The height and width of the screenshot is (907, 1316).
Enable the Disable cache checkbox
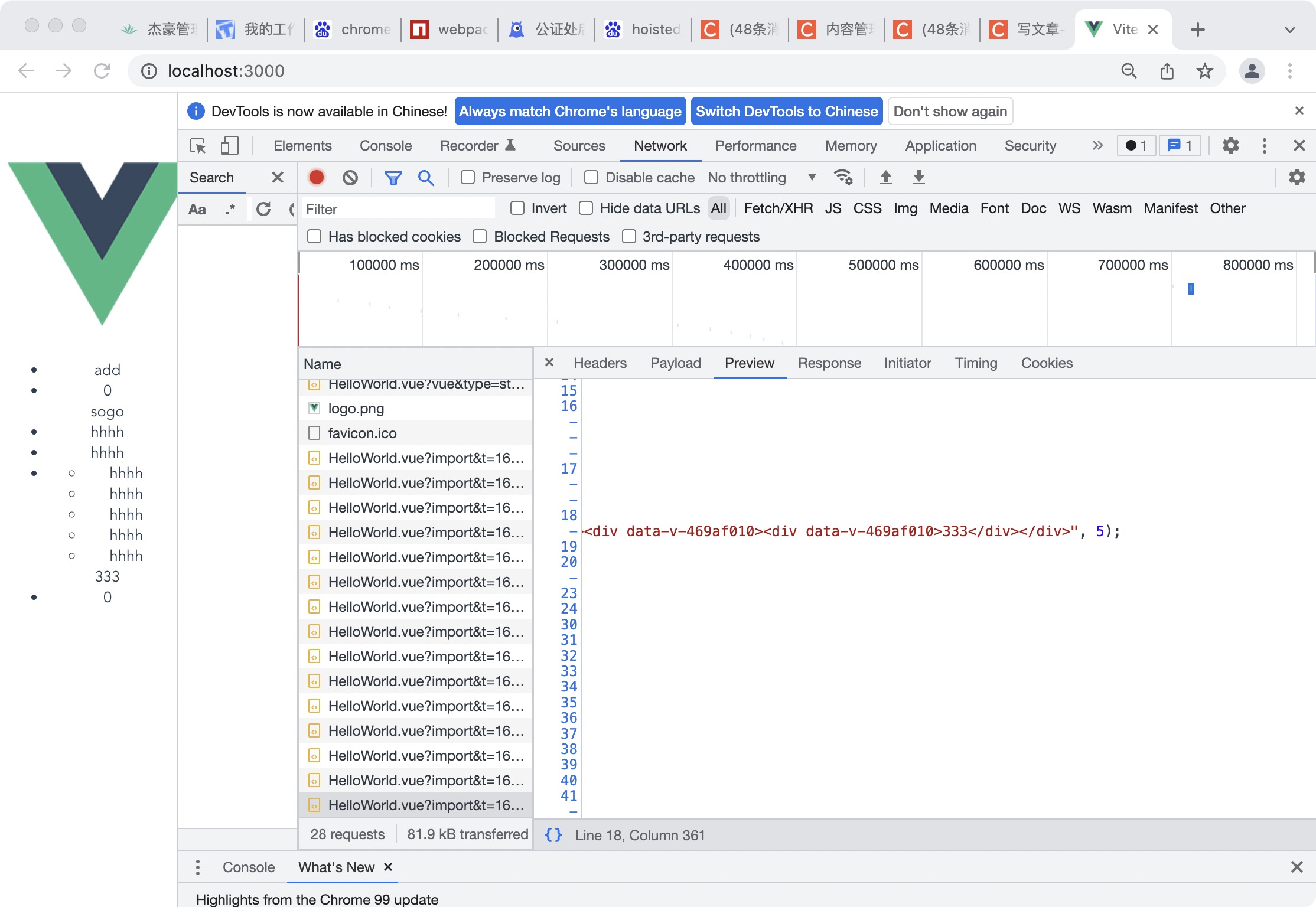coord(590,176)
